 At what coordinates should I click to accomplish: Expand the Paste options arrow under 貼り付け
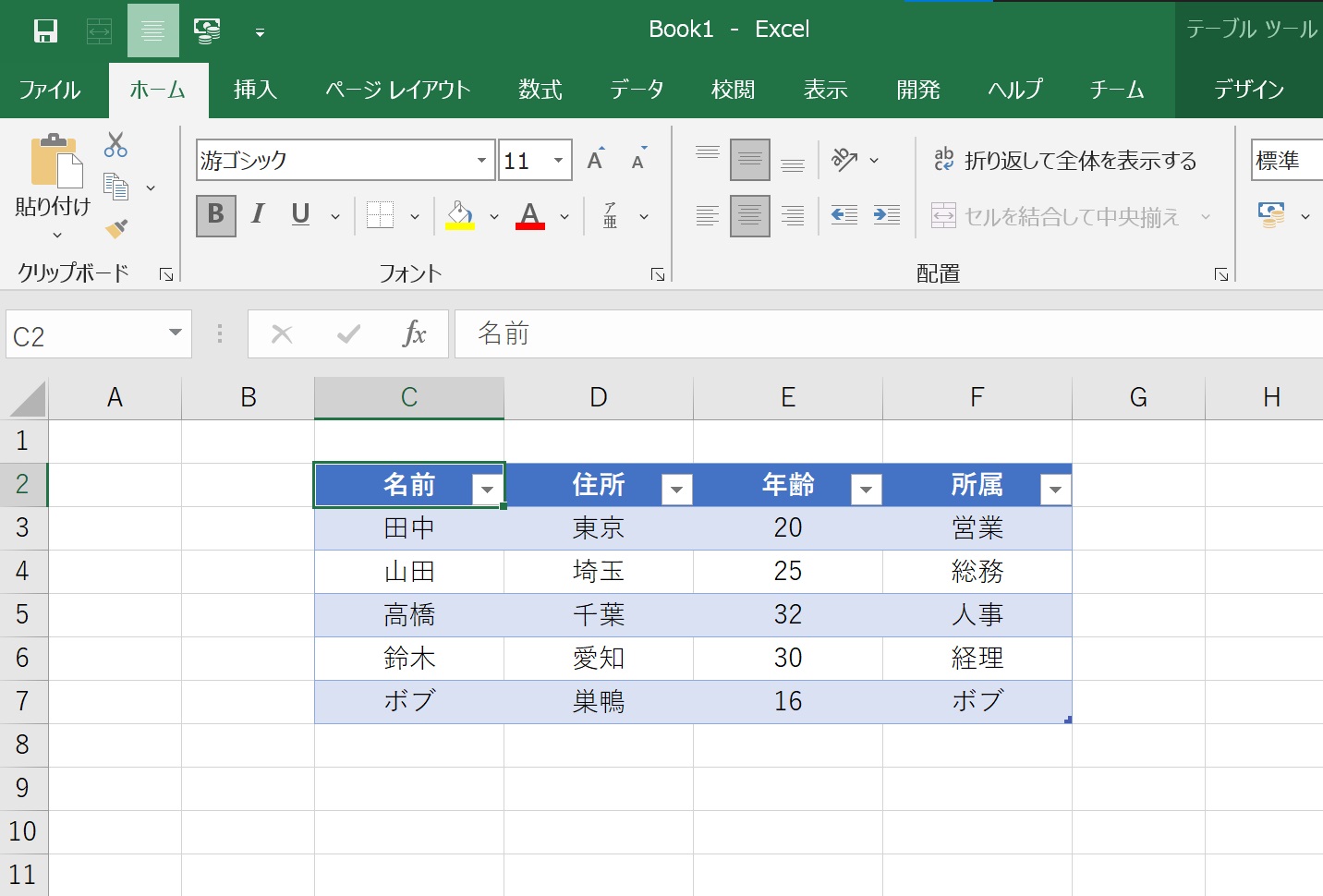tap(57, 235)
